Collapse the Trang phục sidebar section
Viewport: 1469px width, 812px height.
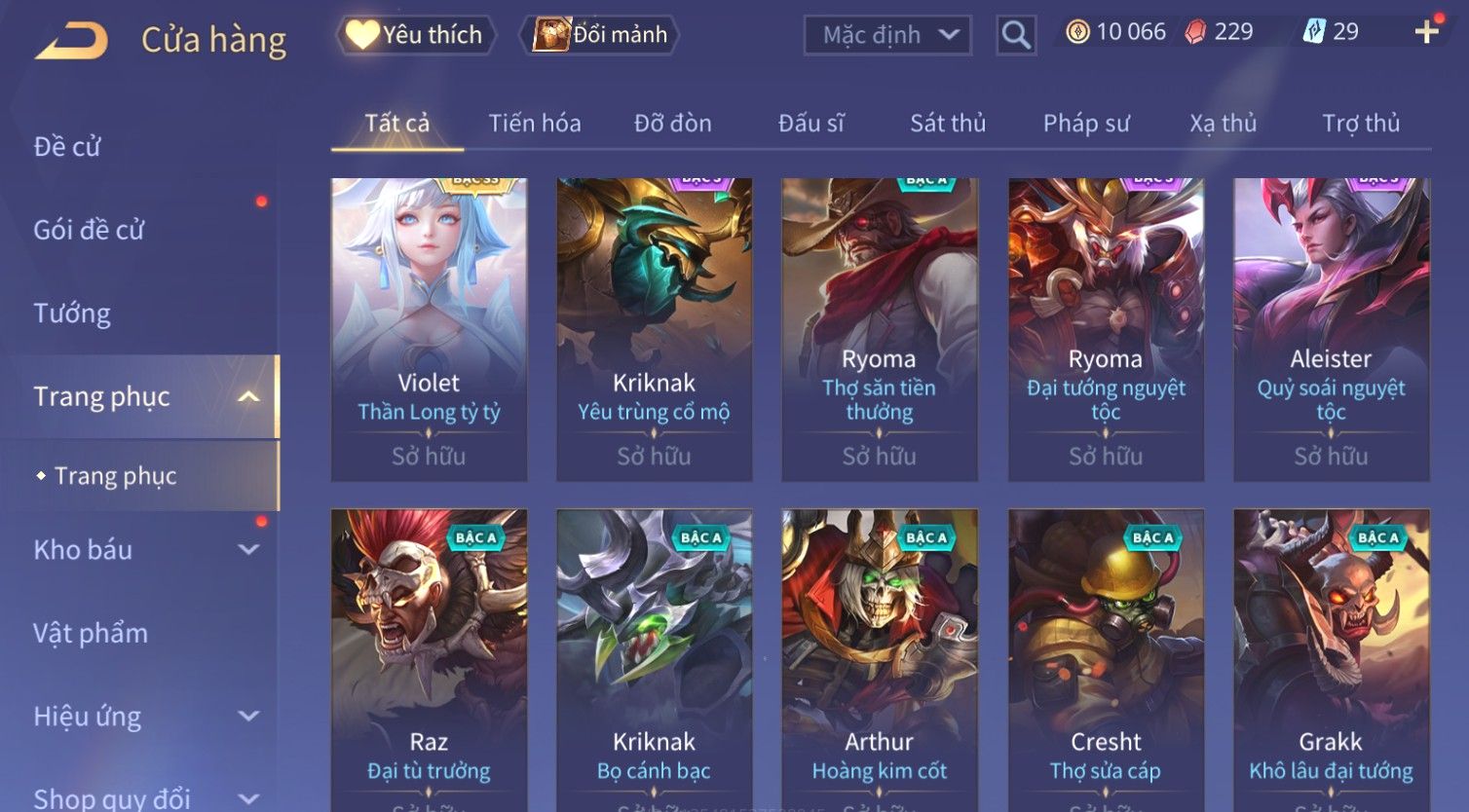[248, 396]
